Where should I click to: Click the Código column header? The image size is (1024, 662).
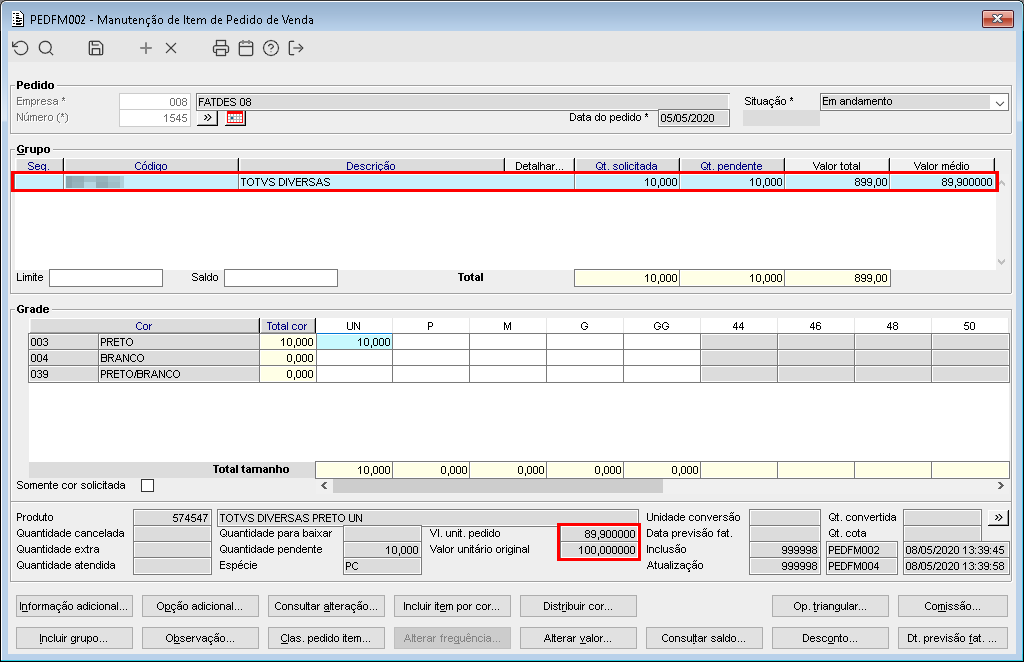point(151,166)
